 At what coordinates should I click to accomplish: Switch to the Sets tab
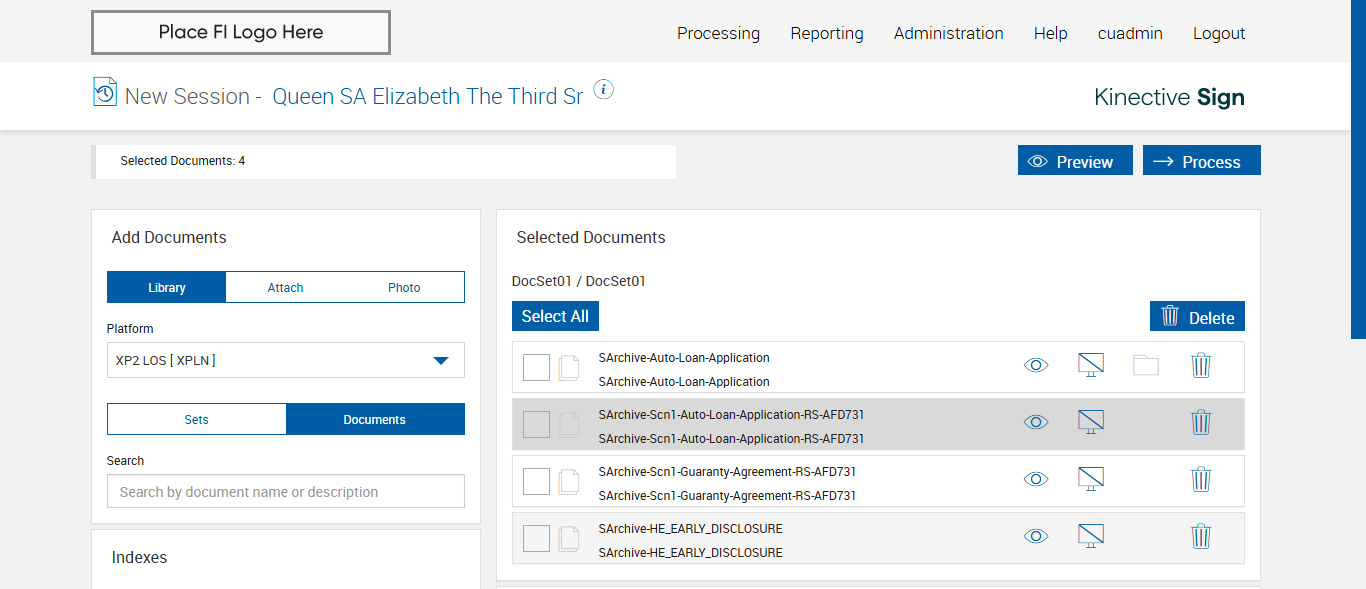[x=197, y=420]
